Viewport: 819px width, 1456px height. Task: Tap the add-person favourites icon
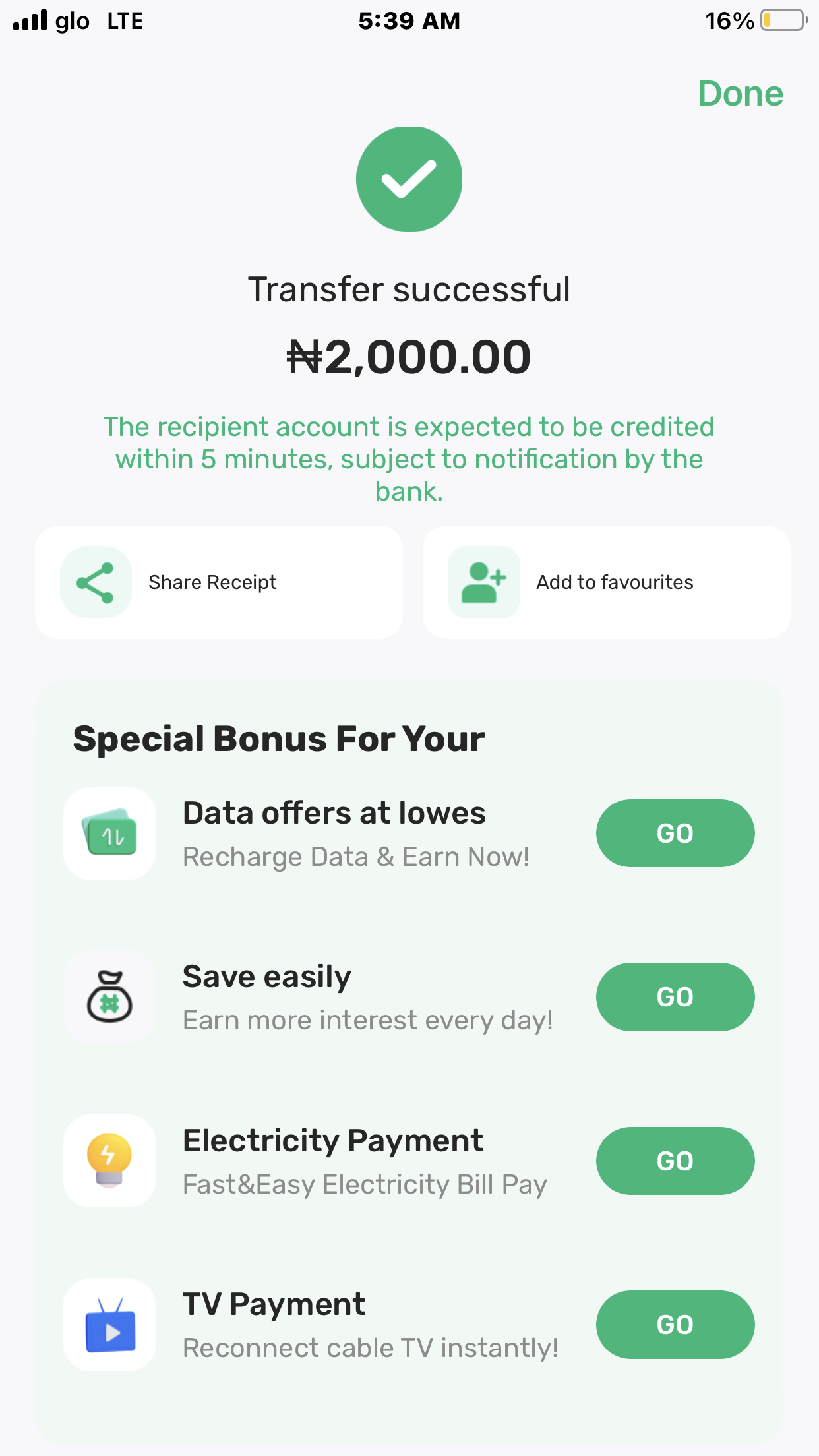point(483,582)
